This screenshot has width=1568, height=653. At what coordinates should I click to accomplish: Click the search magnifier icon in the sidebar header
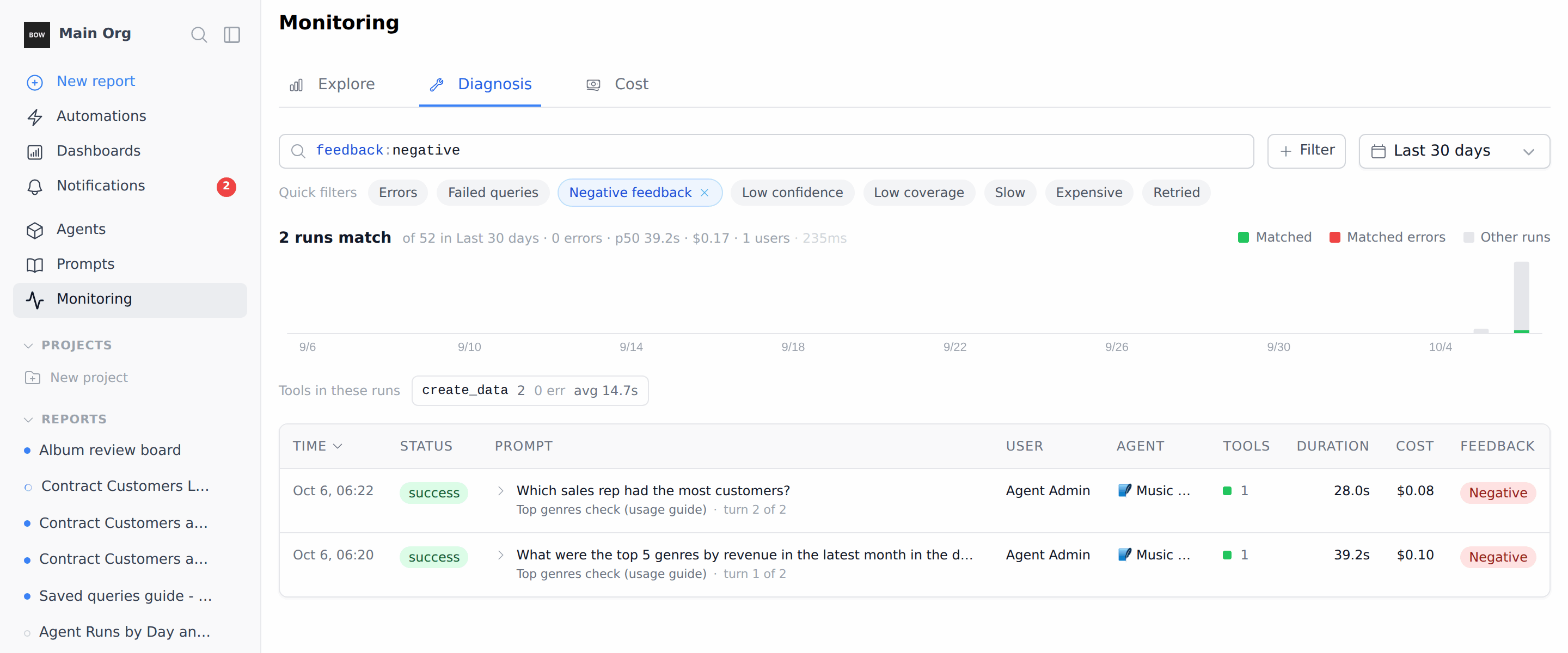(199, 34)
